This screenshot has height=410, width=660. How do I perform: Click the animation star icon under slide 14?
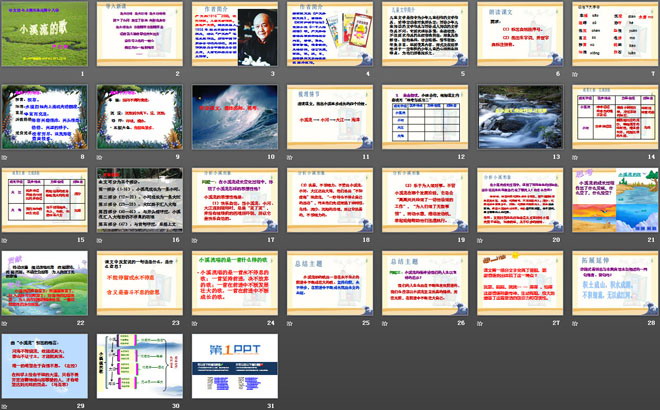click(575, 157)
